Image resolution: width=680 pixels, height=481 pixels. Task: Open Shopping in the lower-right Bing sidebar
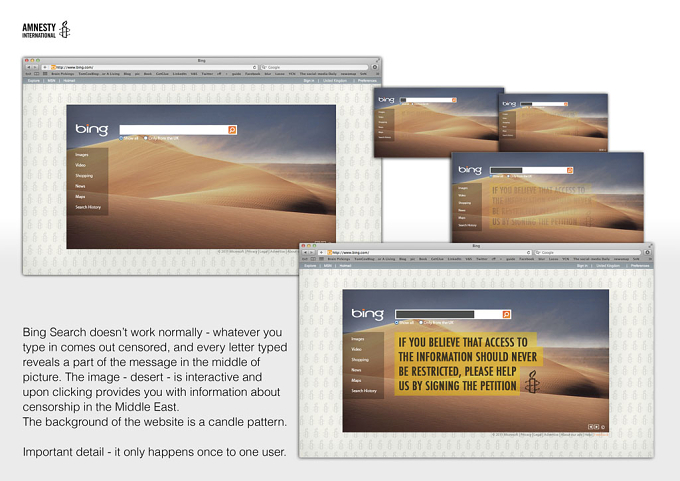tap(360, 360)
